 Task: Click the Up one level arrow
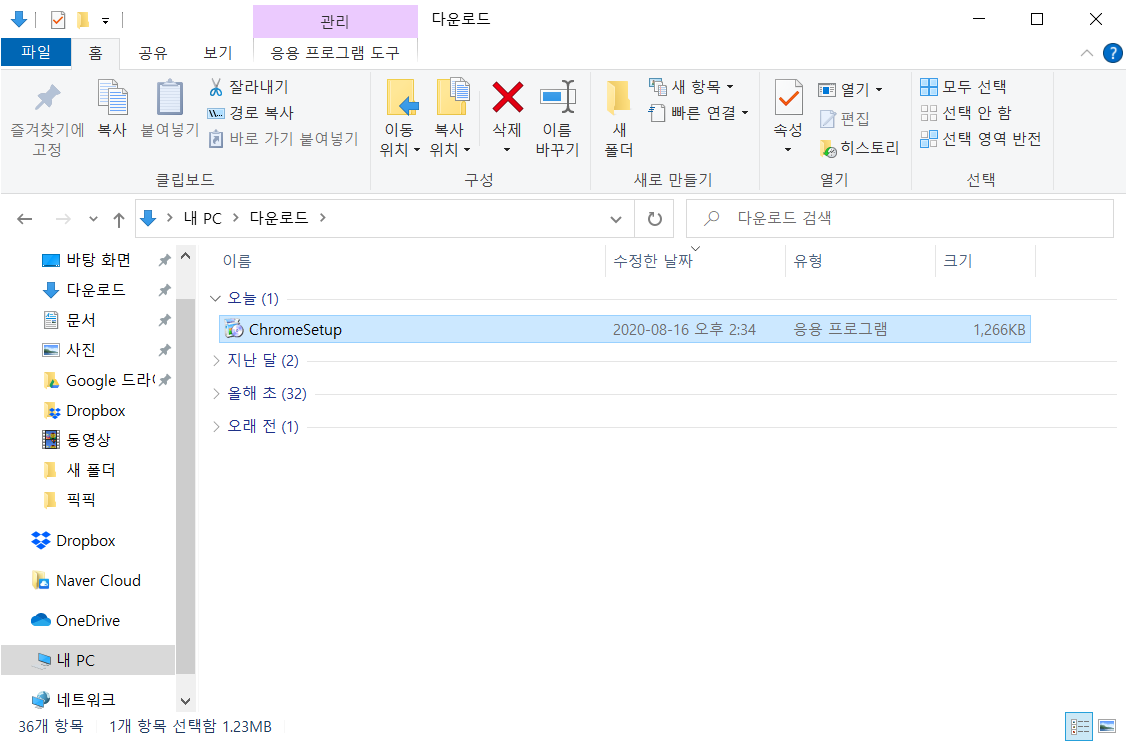(x=119, y=219)
